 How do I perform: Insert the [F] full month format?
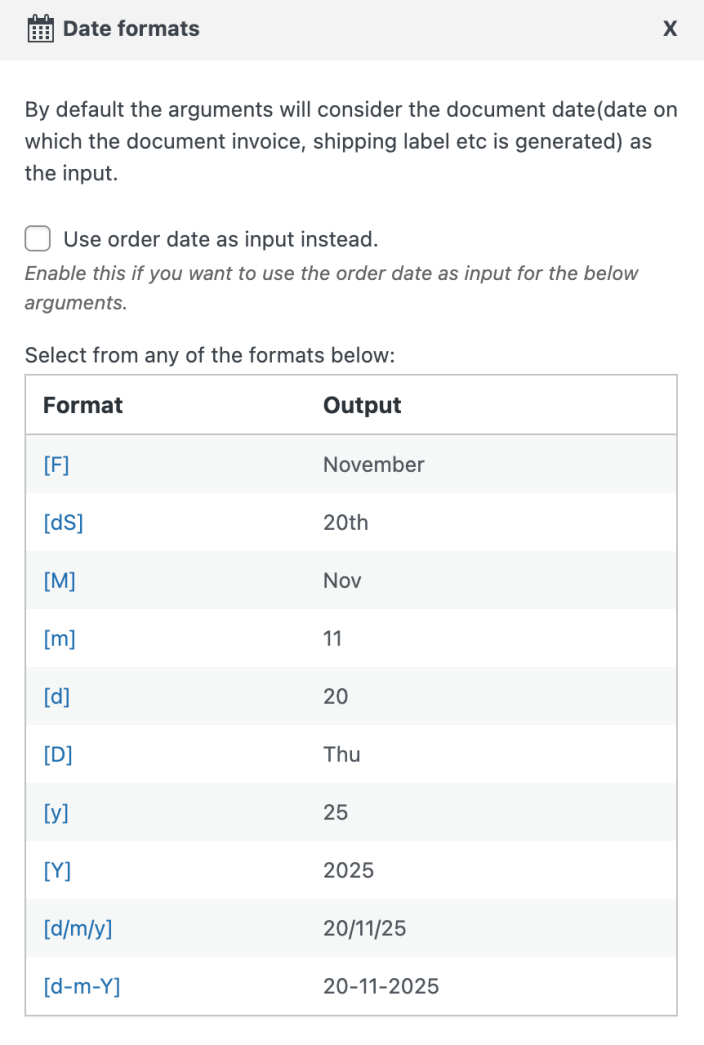click(x=56, y=464)
